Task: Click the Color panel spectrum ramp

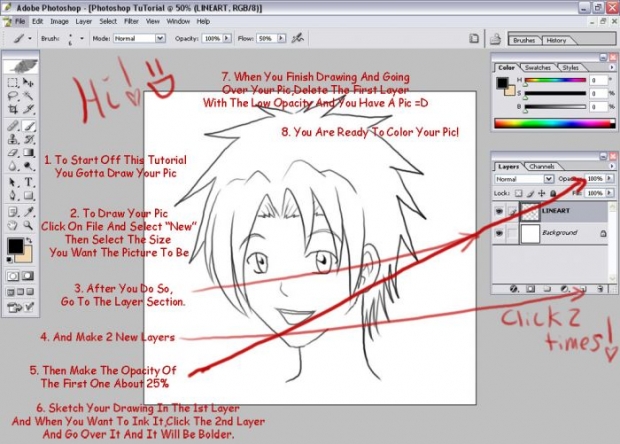Action: (554, 124)
